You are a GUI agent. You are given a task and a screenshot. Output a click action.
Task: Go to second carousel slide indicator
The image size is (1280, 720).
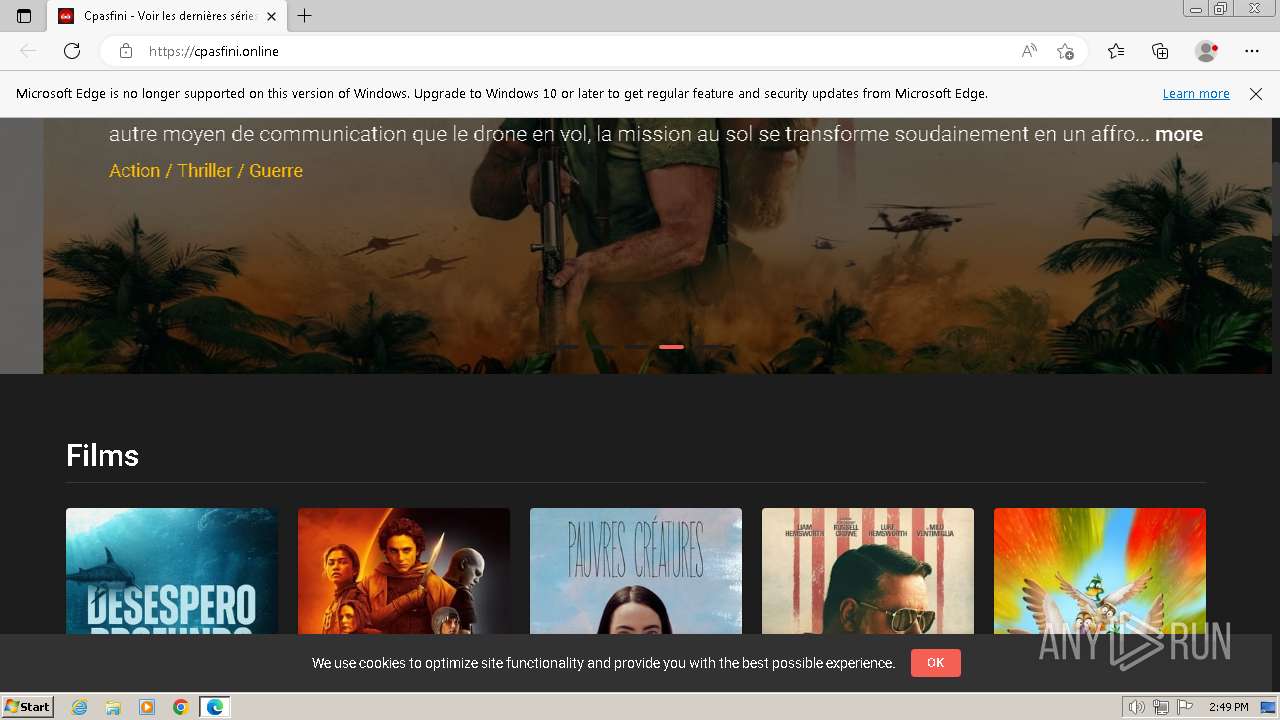tap(601, 347)
